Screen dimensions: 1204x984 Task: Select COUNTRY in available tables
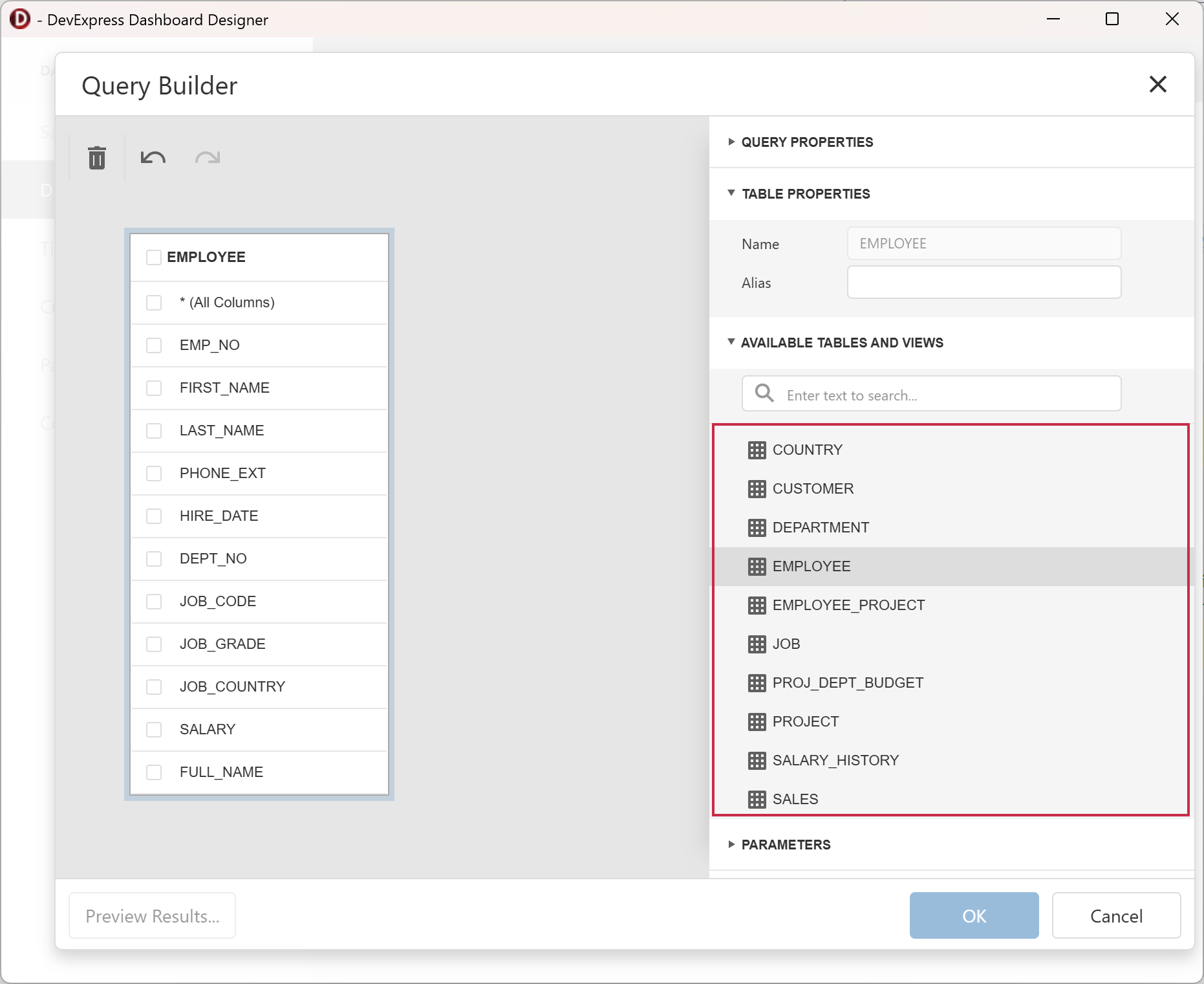click(x=951, y=450)
